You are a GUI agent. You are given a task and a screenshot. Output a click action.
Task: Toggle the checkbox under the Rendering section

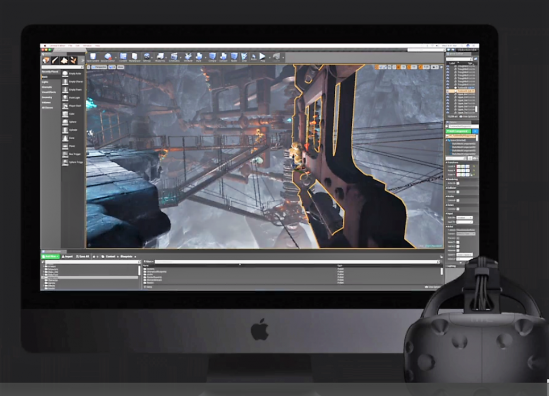pyautogui.click(x=458, y=183)
